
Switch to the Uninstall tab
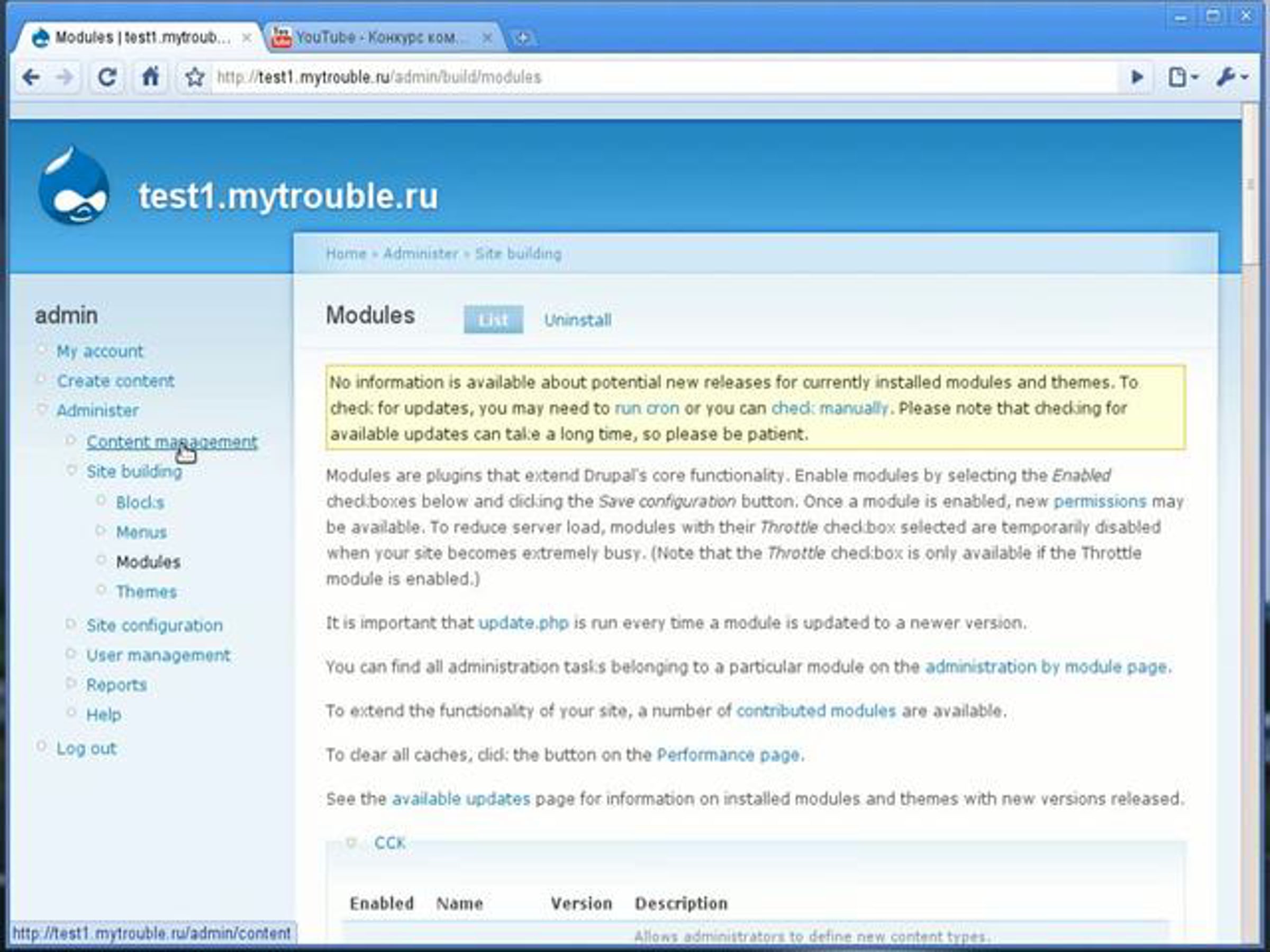click(x=578, y=319)
